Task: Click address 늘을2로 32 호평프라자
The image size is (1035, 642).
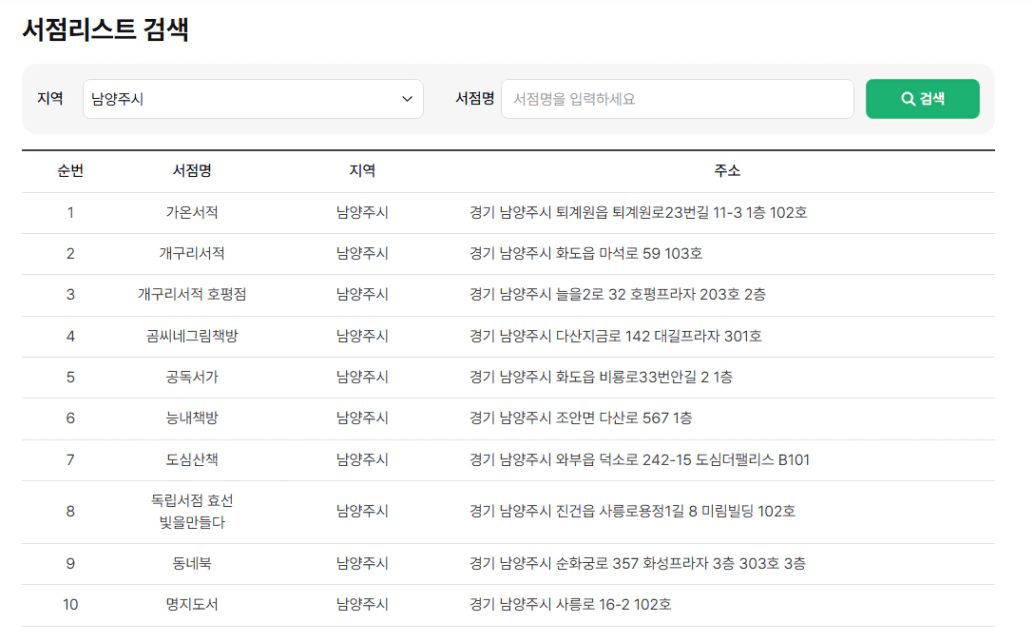Action: click(626, 294)
